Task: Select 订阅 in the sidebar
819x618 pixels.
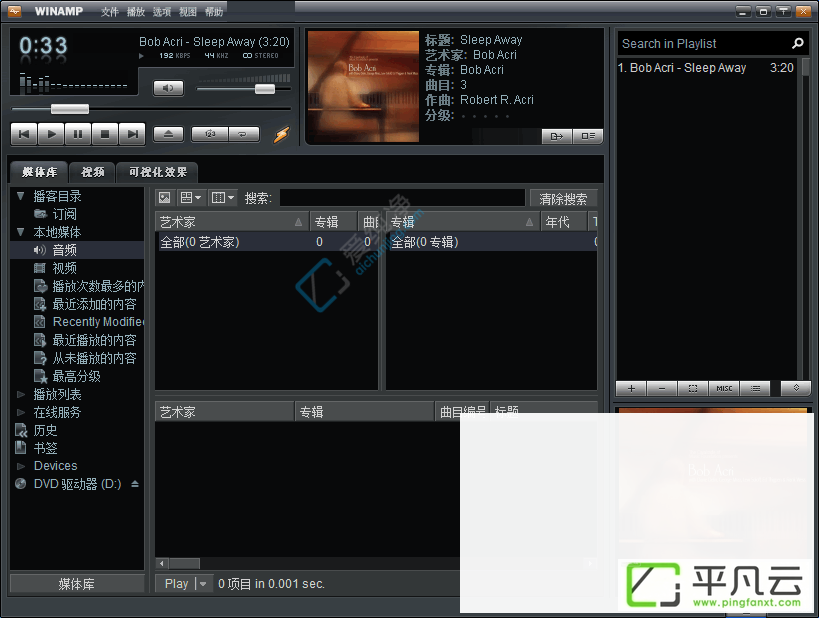Action: point(64,214)
